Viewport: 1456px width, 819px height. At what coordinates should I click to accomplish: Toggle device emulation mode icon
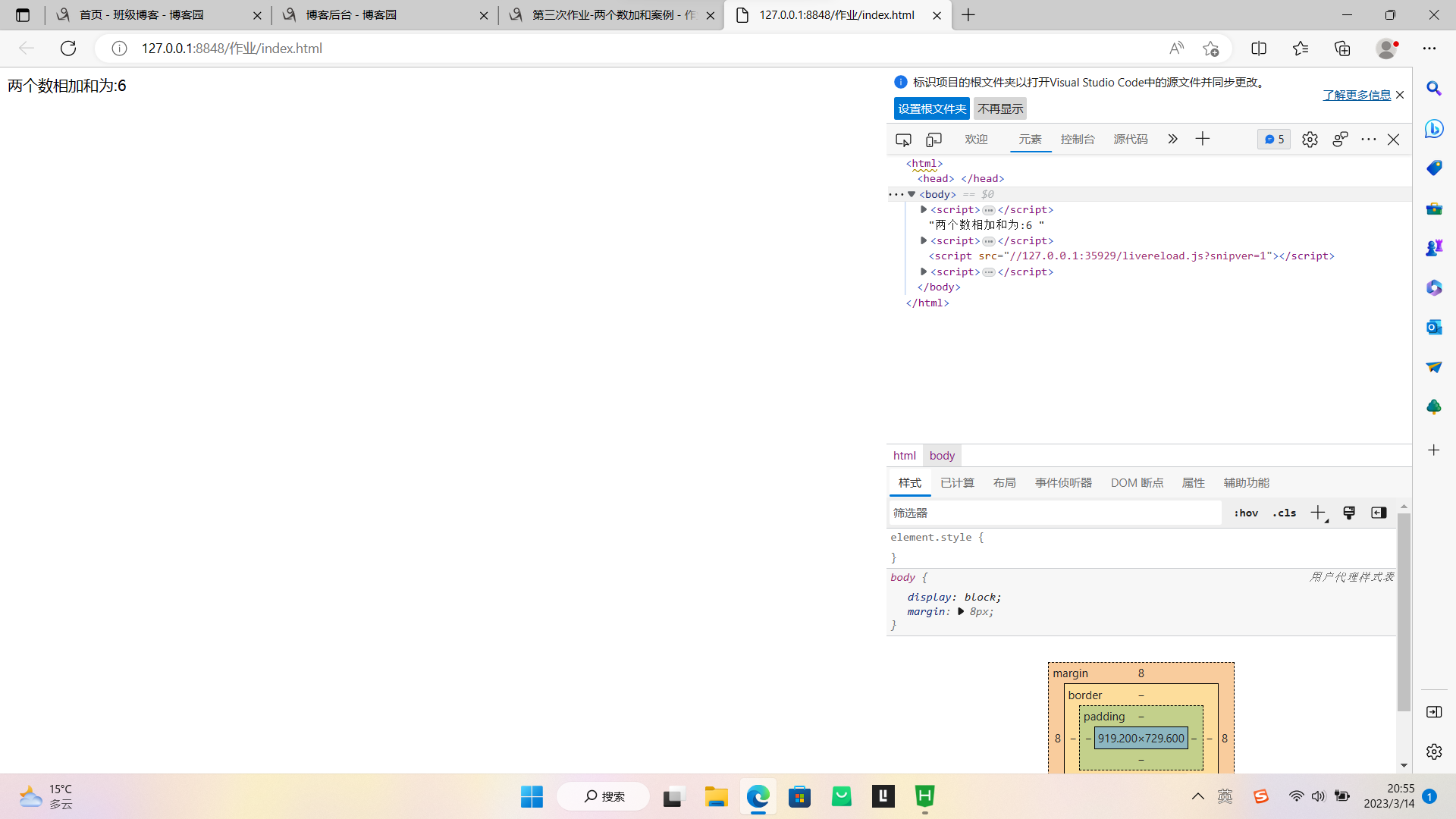tap(934, 140)
